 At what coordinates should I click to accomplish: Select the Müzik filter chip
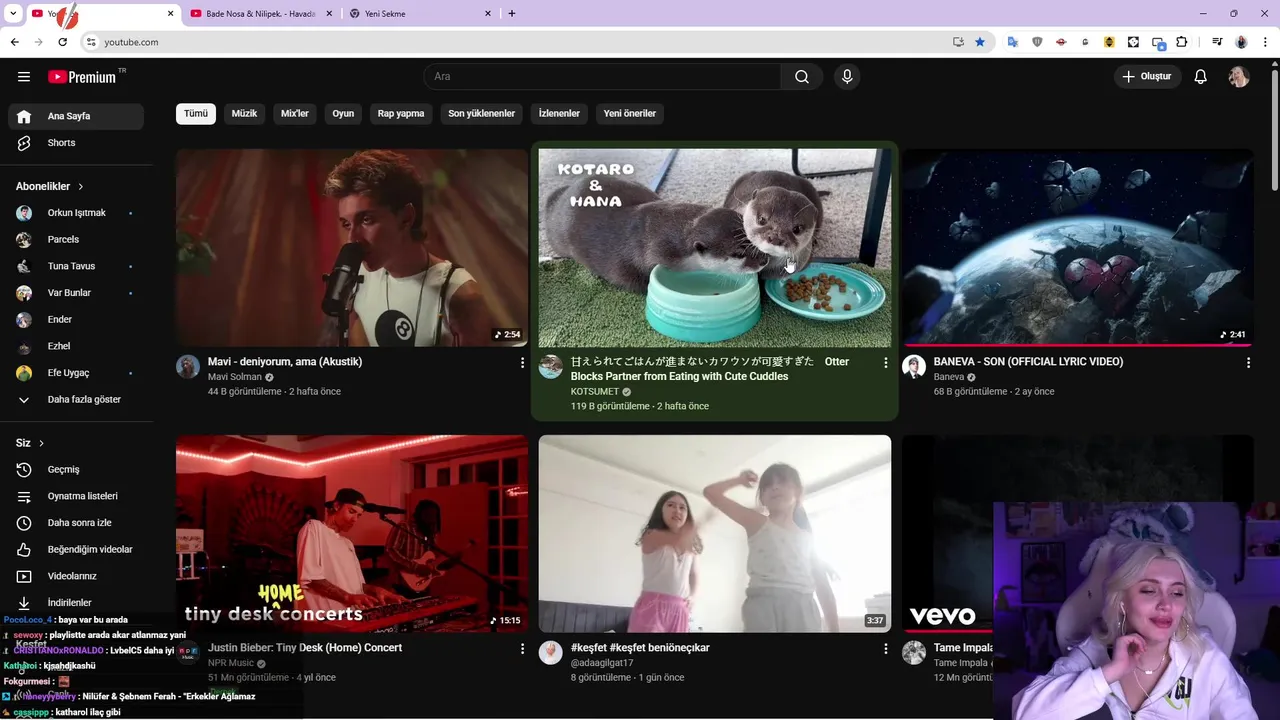pyautogui.click(x=244, y=113)
